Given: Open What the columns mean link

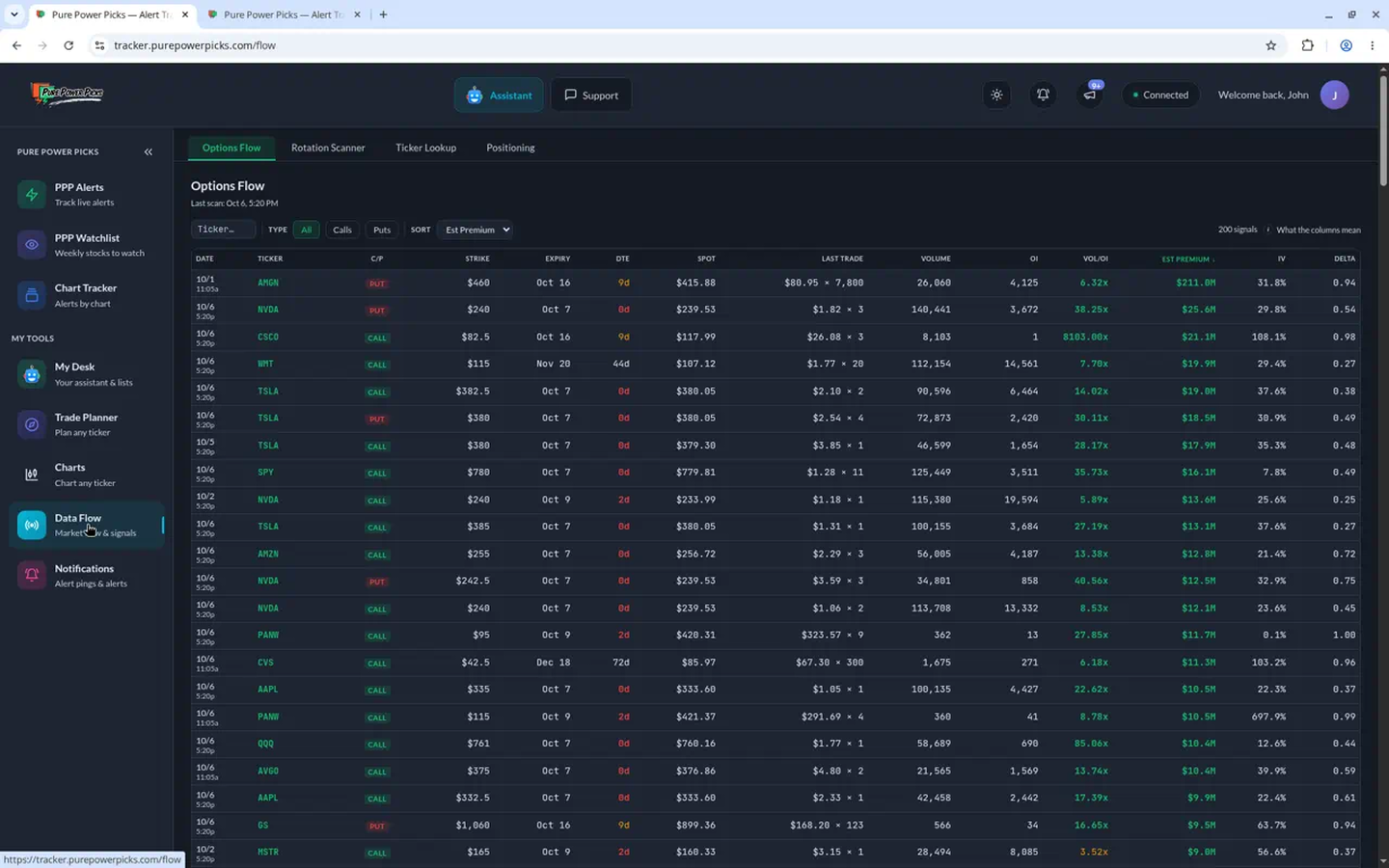Looking at the screenshot, I should tap(1319, 230).
